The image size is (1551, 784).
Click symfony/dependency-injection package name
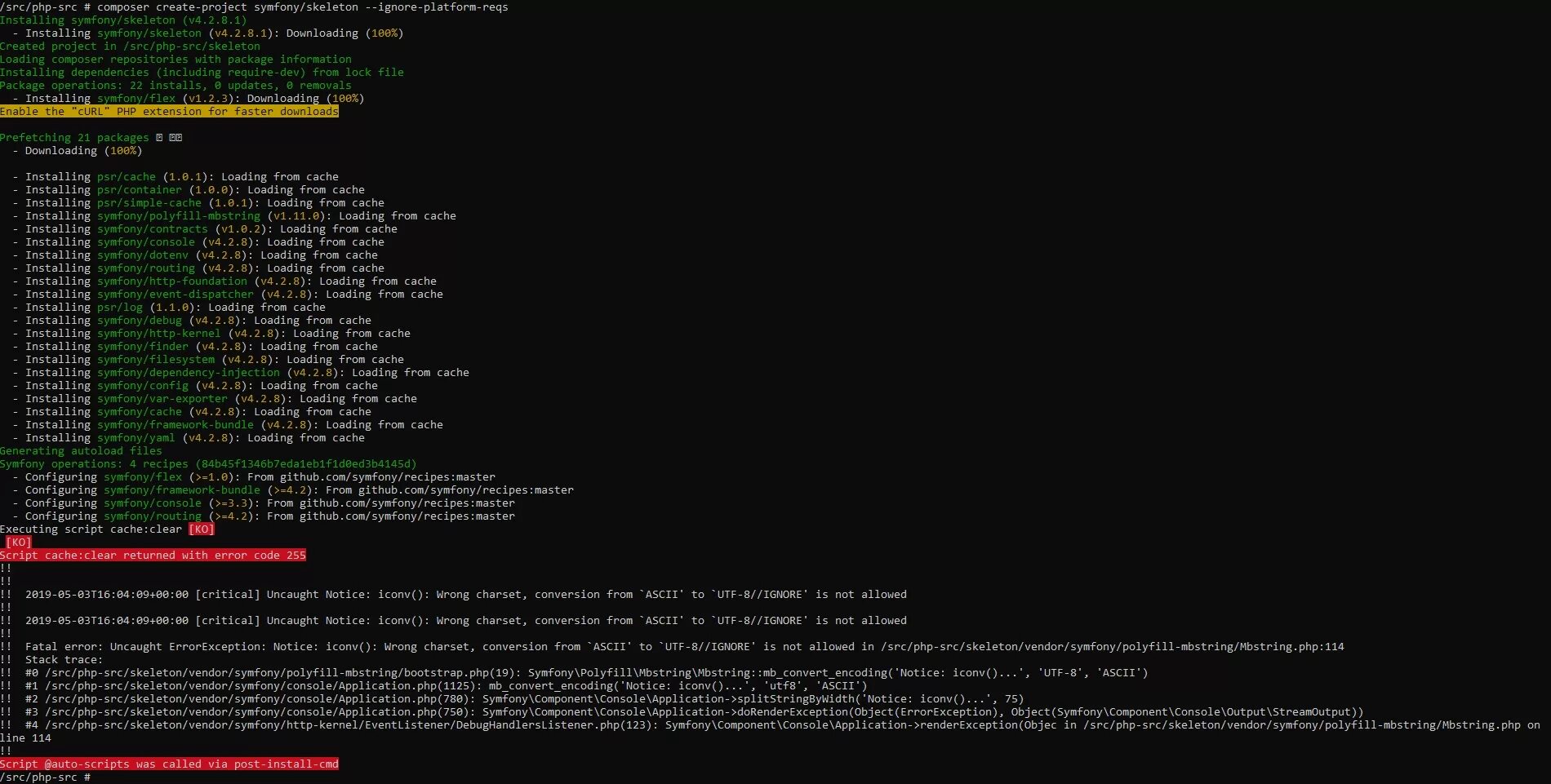pos(189,372)
